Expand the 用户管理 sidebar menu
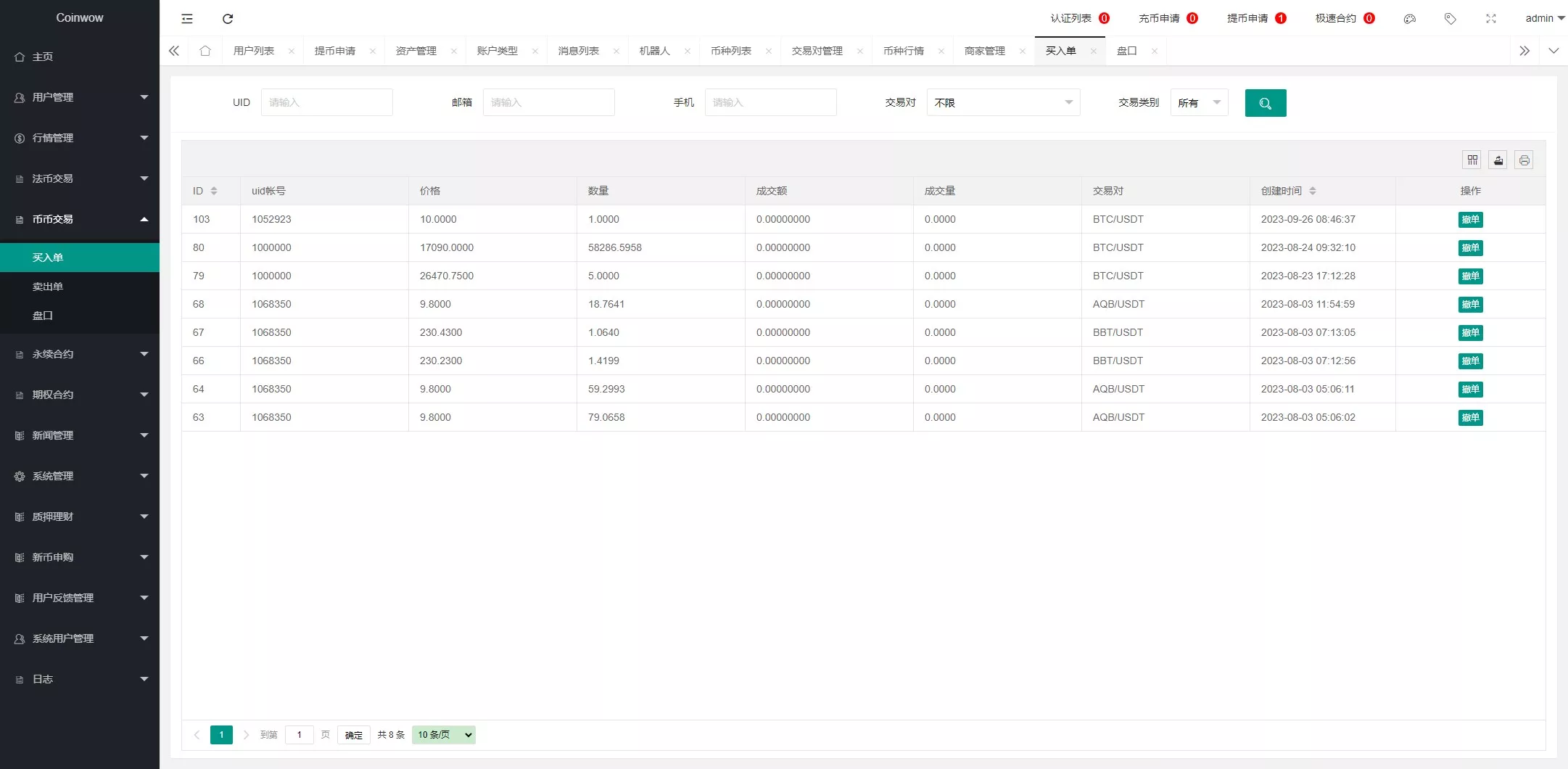The height and width of the screenshot is (769, 1568). [x=80, y=97]
